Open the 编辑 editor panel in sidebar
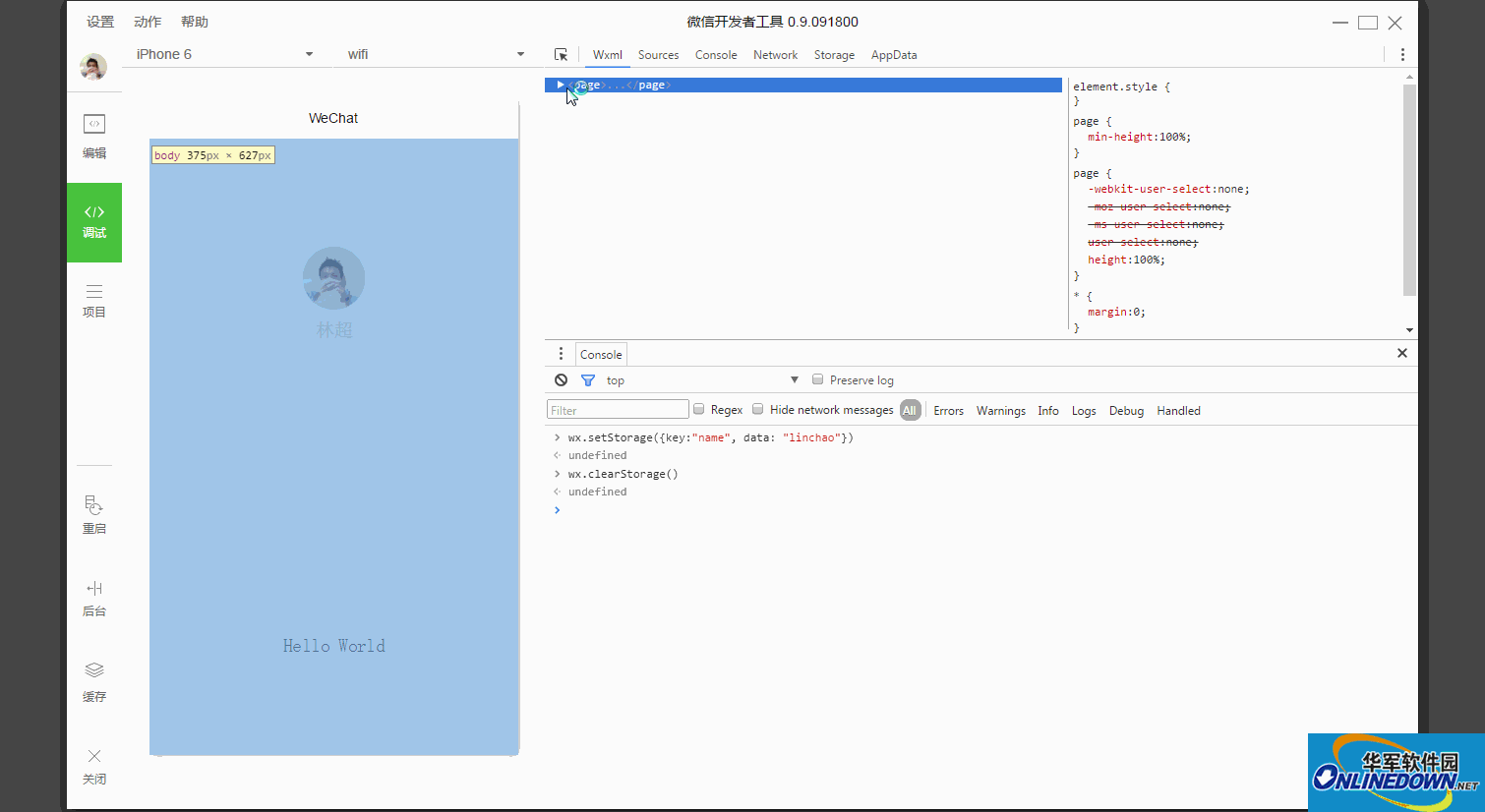Screen dimensions: 1485x812 (x=94, y=137)
